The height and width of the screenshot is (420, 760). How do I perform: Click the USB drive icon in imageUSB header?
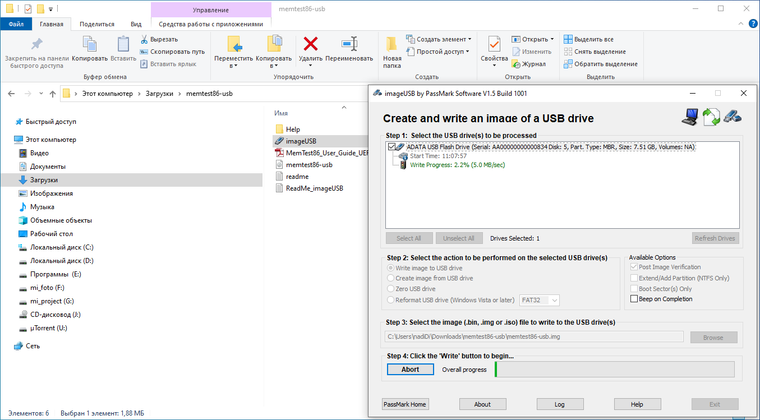click(732, 117)
